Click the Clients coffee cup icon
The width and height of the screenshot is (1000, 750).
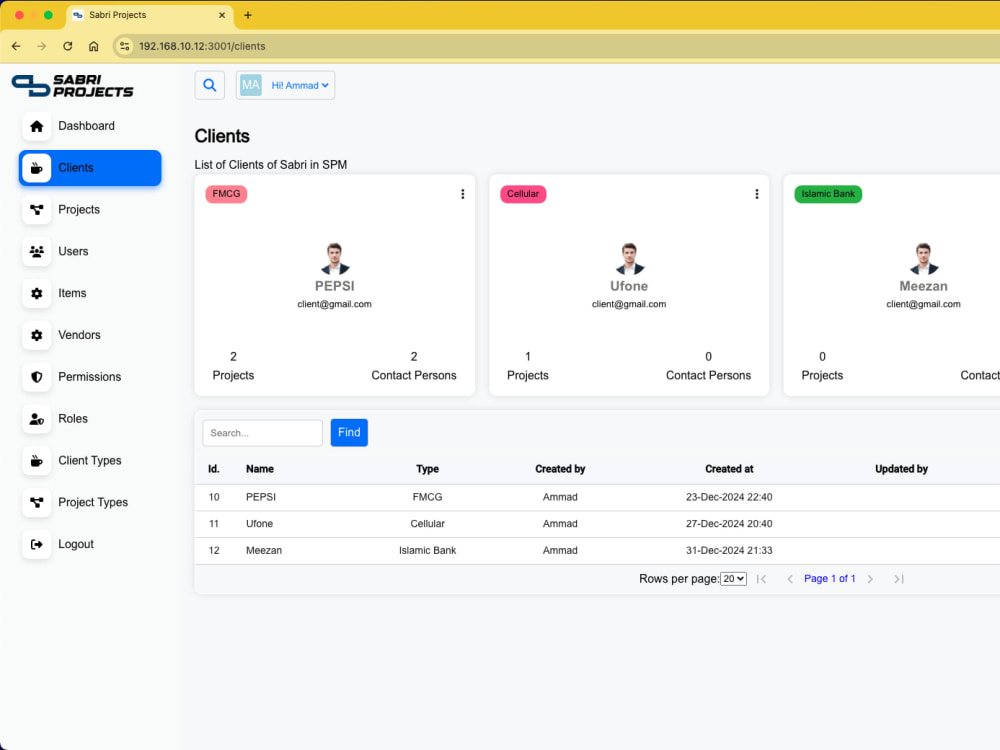[36, 168]
